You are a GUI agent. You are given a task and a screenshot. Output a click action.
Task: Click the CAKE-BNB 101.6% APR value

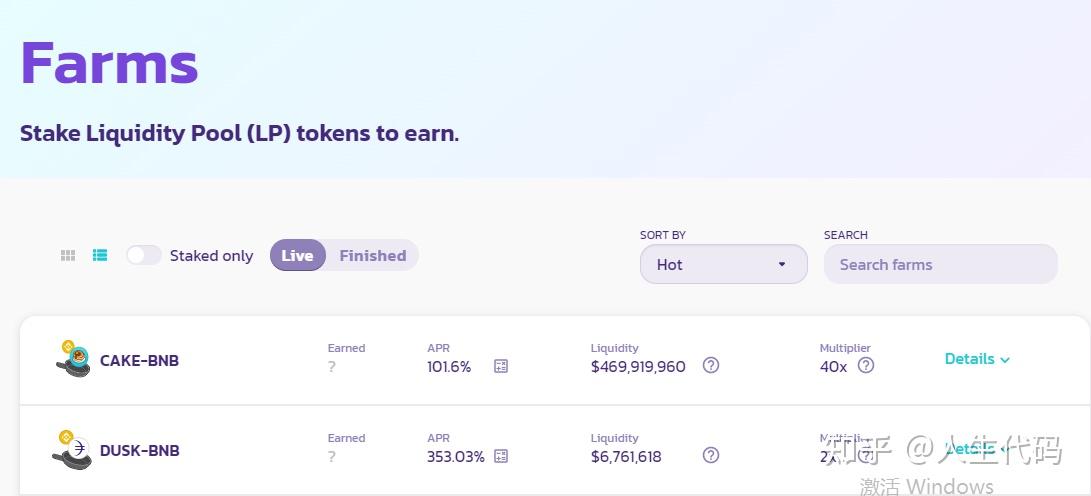click(449, 367)
